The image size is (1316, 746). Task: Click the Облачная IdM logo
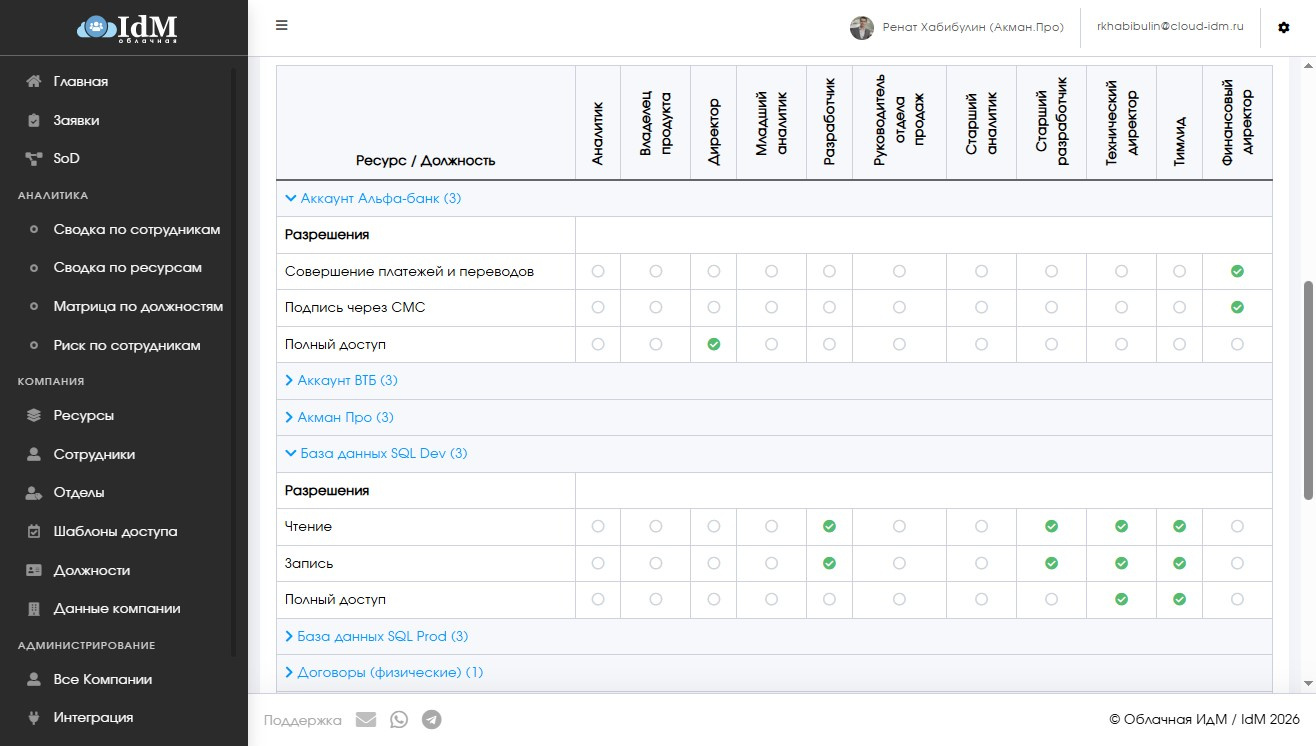tap(127, 28)
